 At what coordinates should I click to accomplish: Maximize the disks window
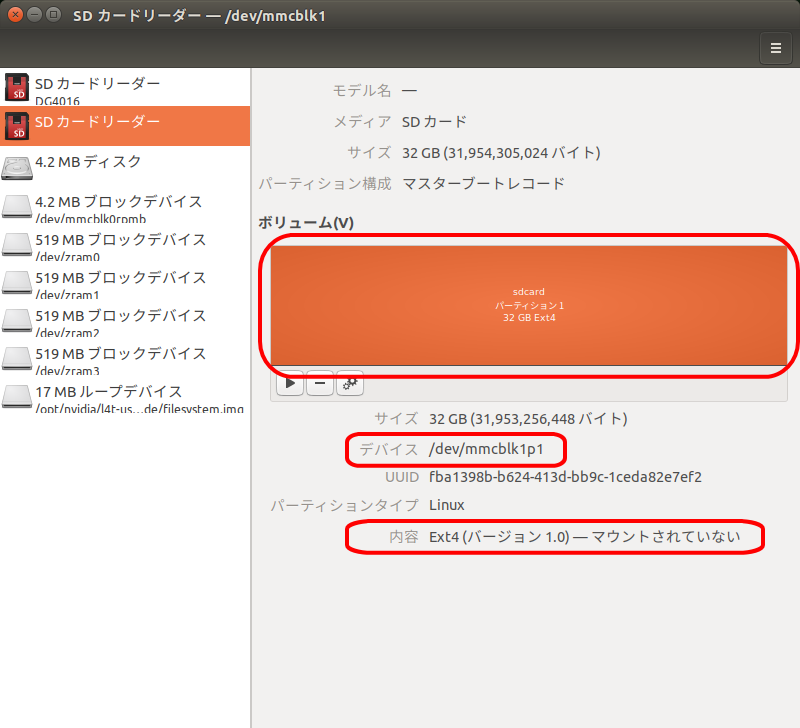[53, 15]
